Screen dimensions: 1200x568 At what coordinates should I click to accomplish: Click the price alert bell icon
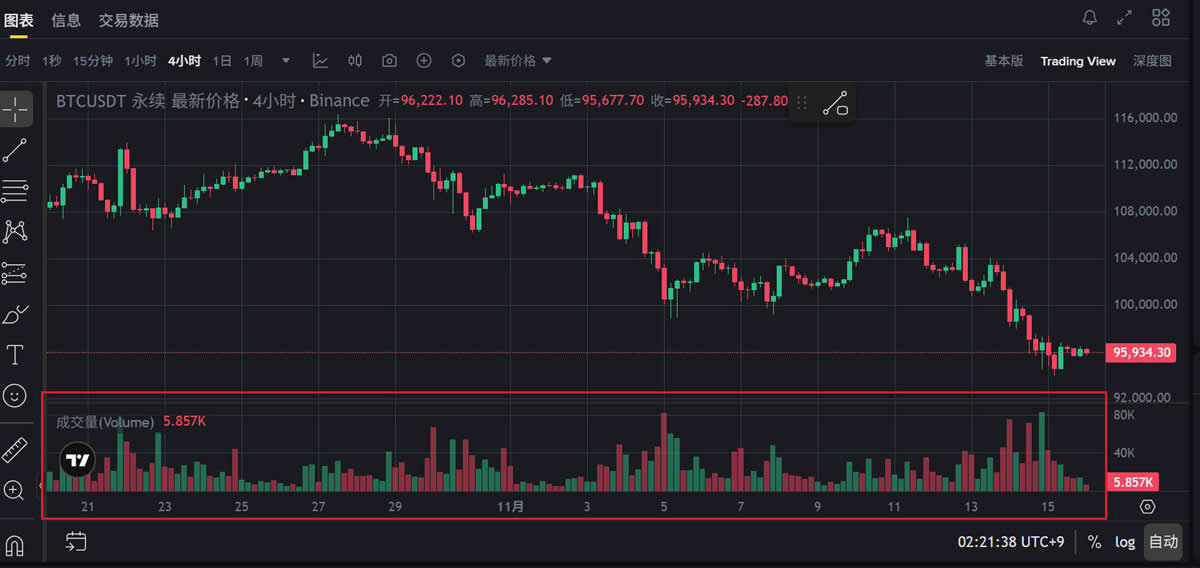1090,18
